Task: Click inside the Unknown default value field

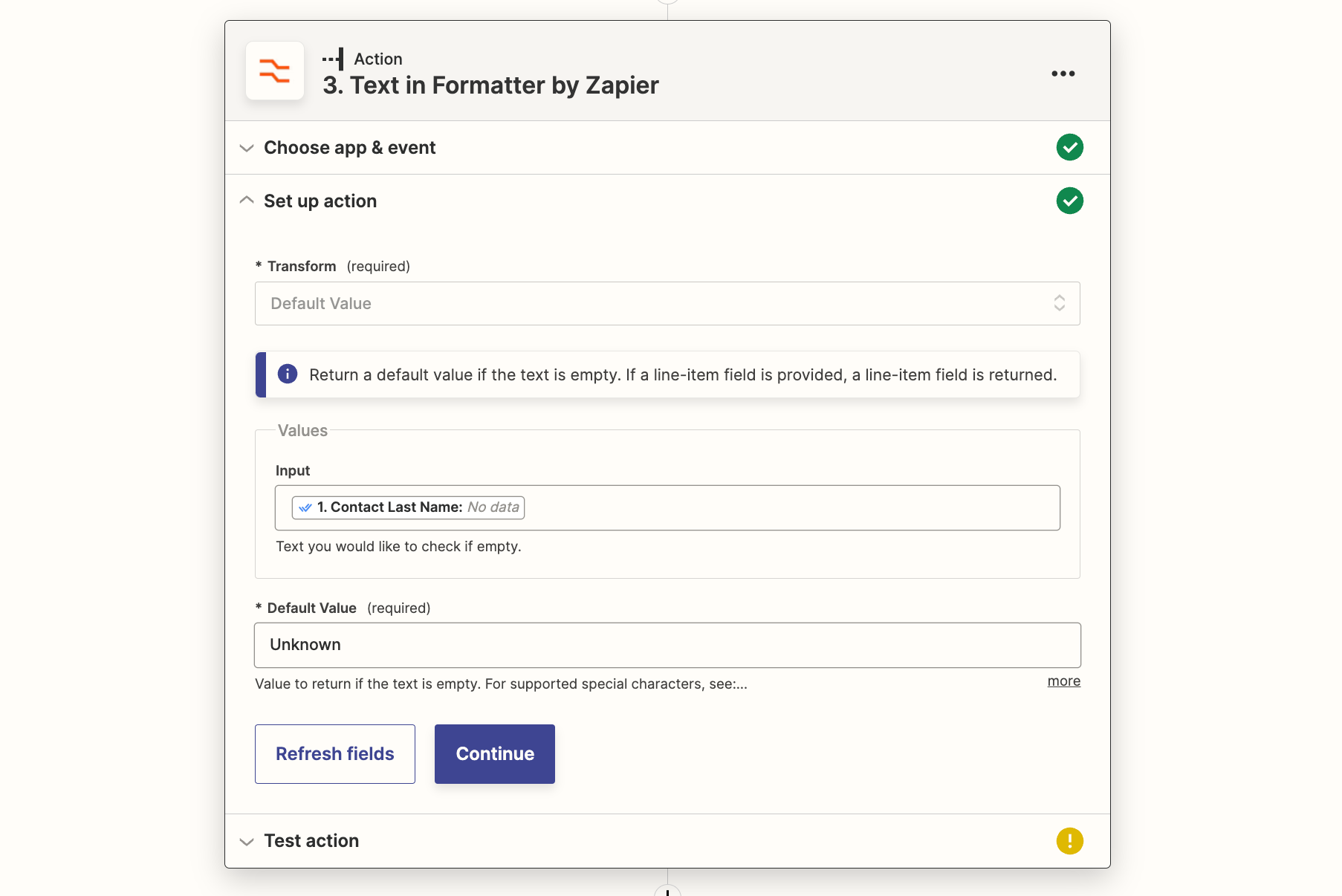Action: [x=667, y=645]
